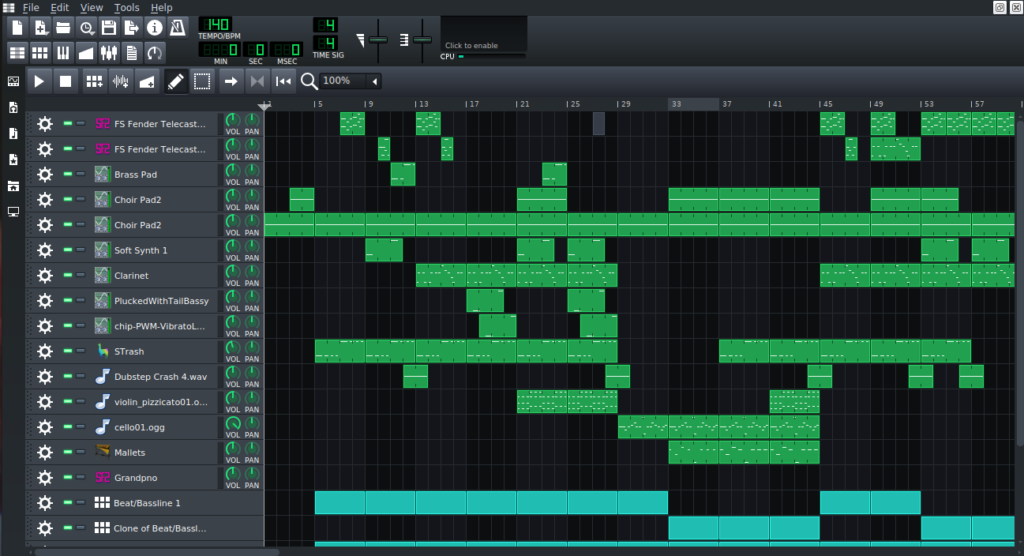
Task: Click the chip-PWM-VibratoL track name button
Action: click(x=154, y=326)
